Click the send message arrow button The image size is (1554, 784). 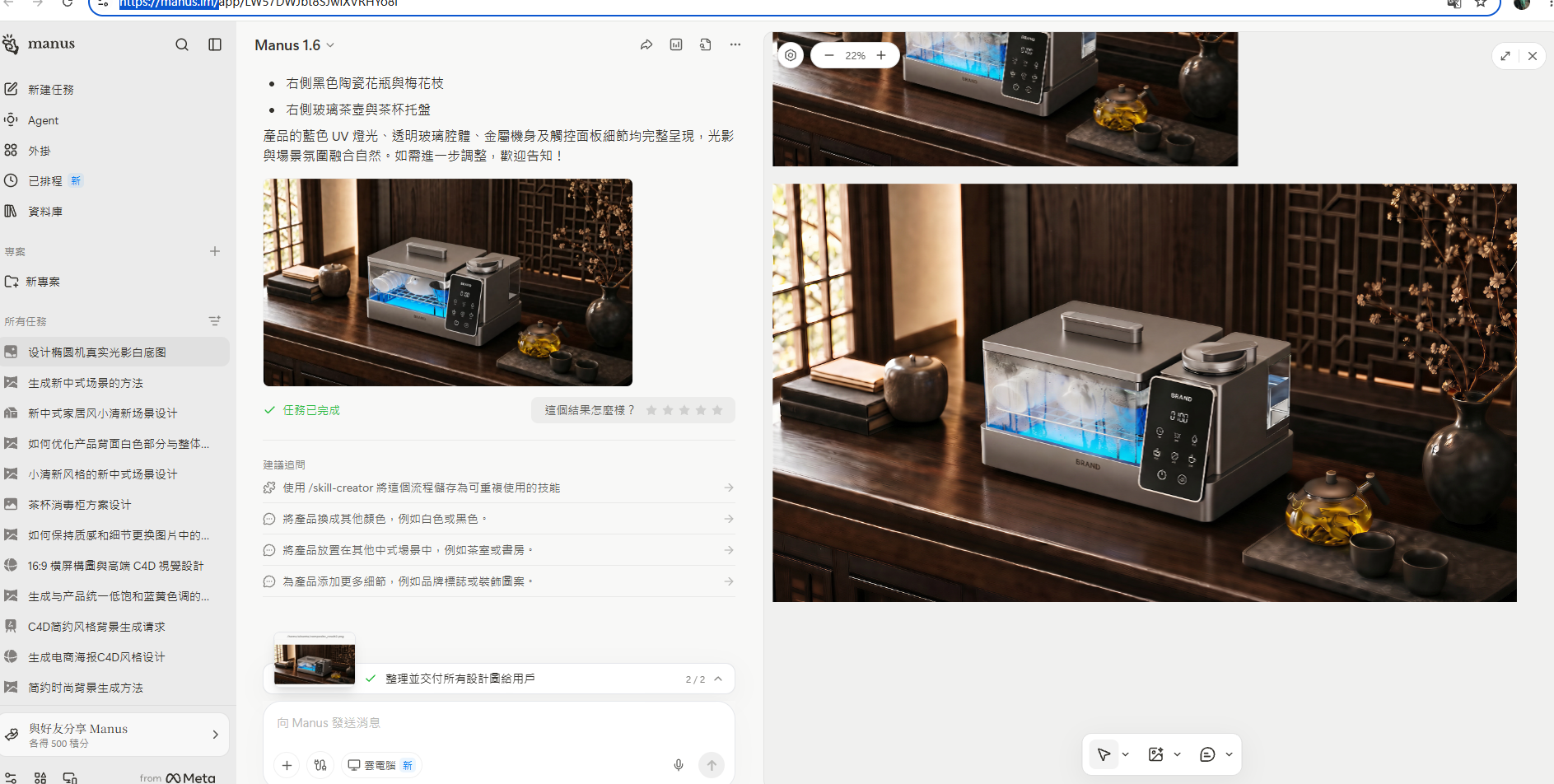[712, 765]
